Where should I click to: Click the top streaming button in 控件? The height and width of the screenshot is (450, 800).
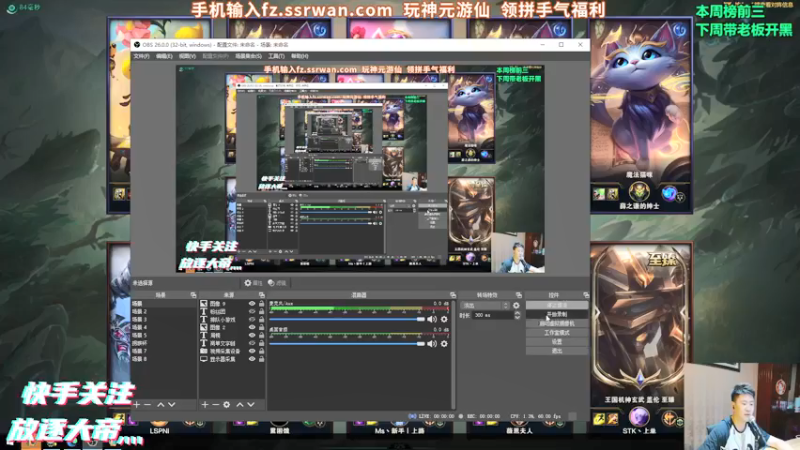coord(557,305)
